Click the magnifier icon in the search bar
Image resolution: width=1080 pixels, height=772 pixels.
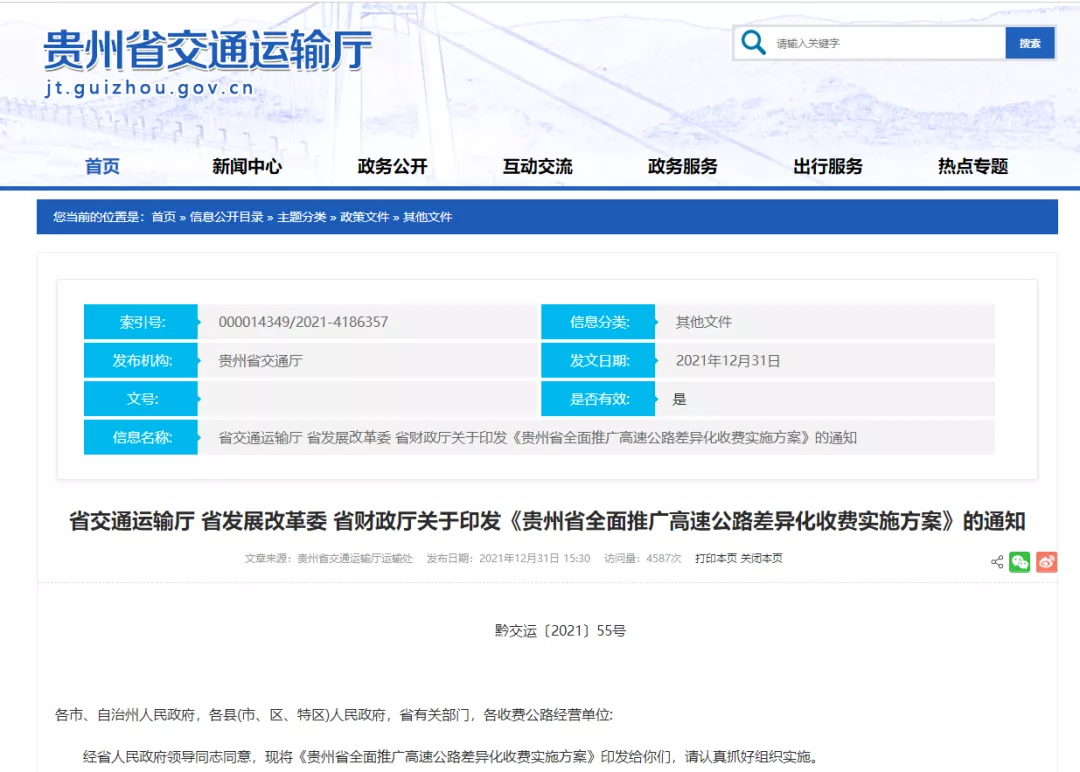pos(753,43)
